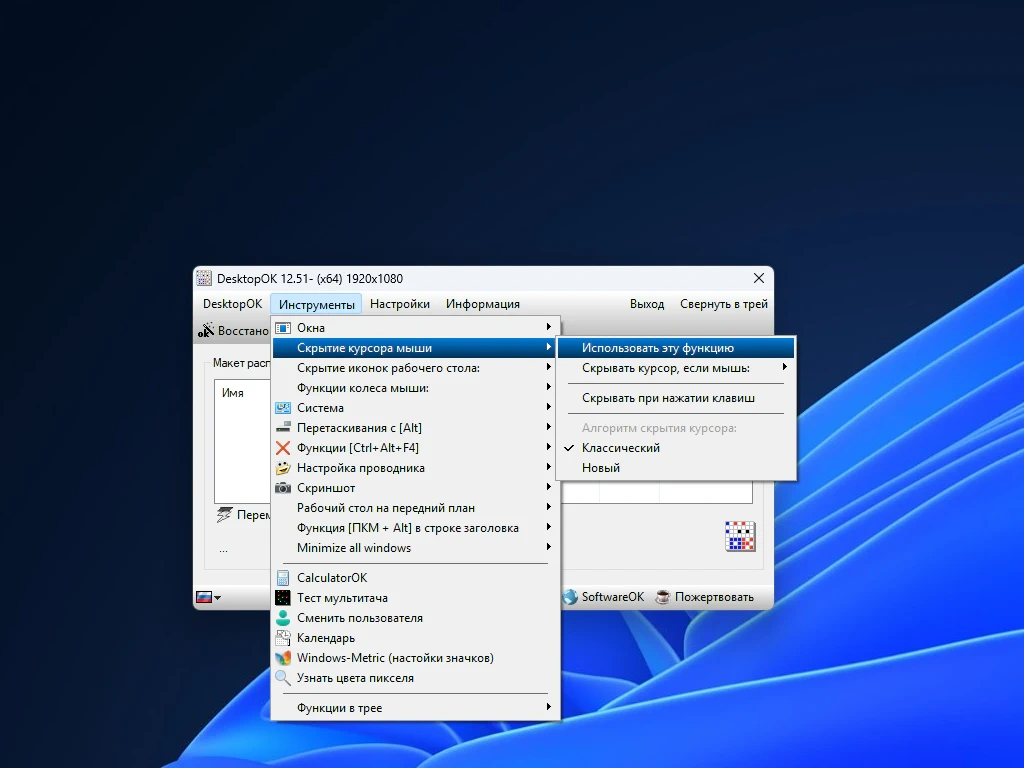Screen dimensions: 1024x768
Task: Click the Имя column header
Action: (232, 392)
